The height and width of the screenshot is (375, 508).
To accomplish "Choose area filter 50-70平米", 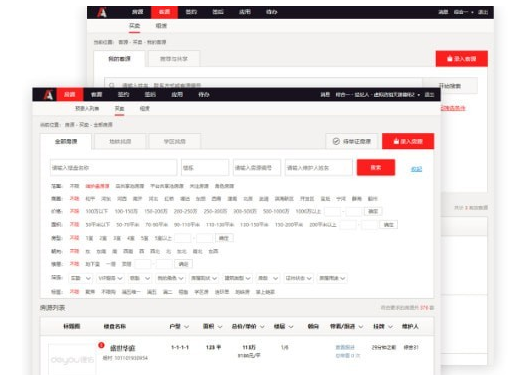I will pyautogui.click(x=127, y=225).
